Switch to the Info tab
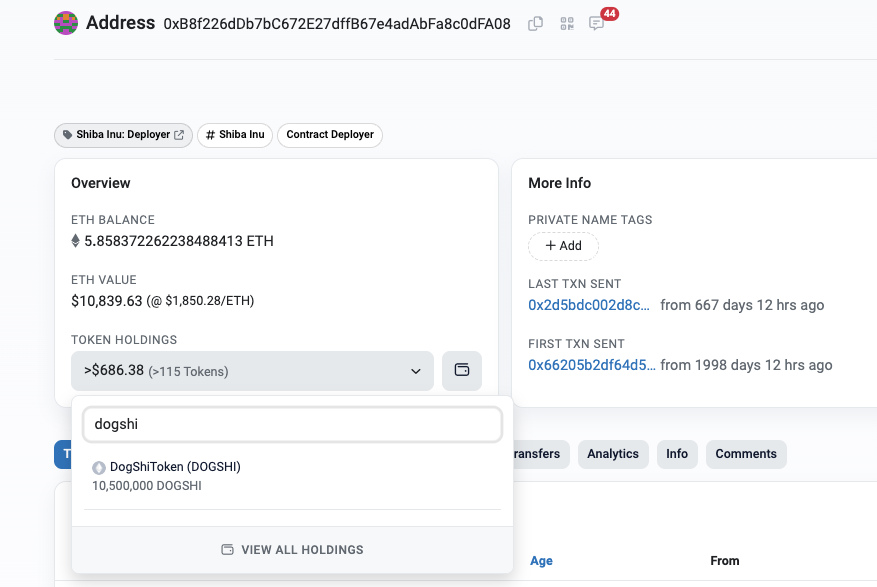 pos(677,454)
